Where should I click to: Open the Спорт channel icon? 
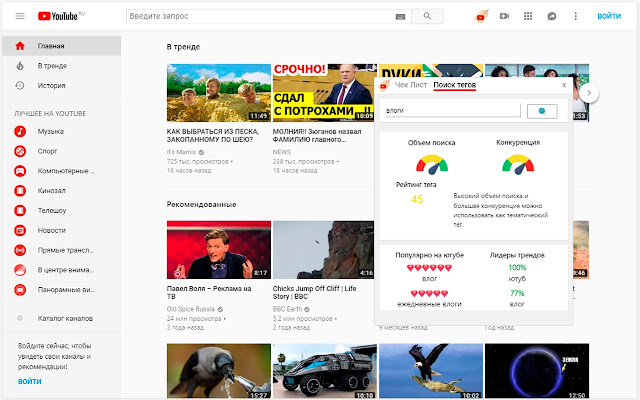click(20, 151)
